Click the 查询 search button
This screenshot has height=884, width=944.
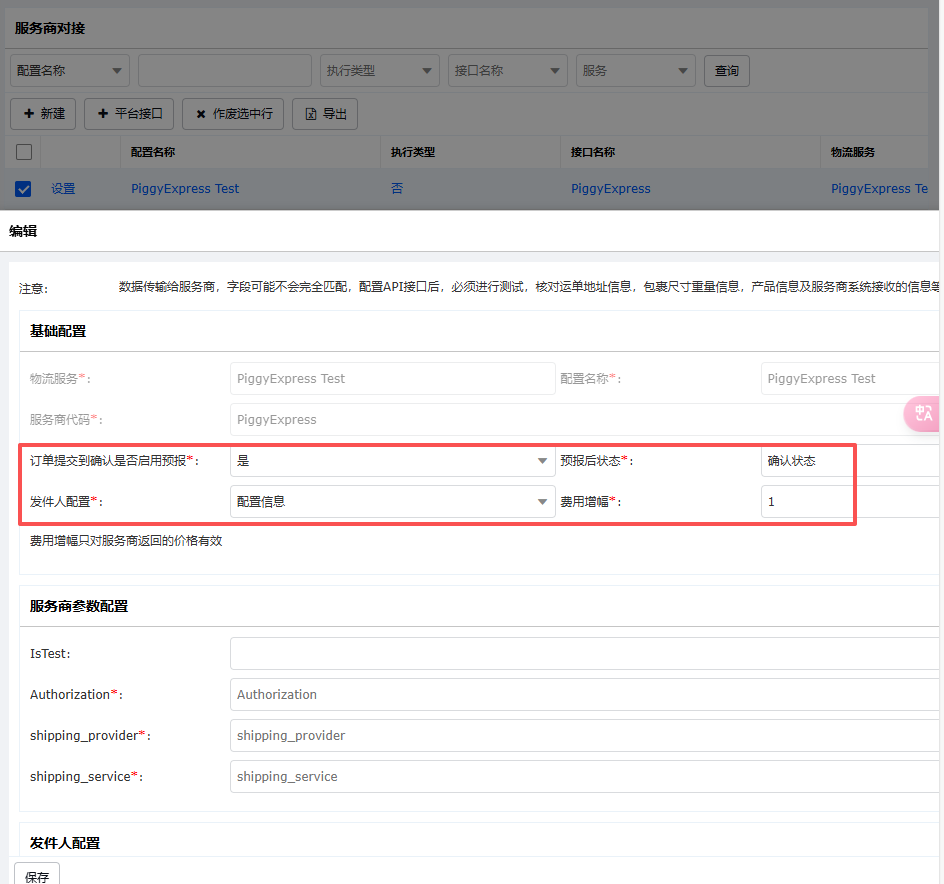[727, 71]
